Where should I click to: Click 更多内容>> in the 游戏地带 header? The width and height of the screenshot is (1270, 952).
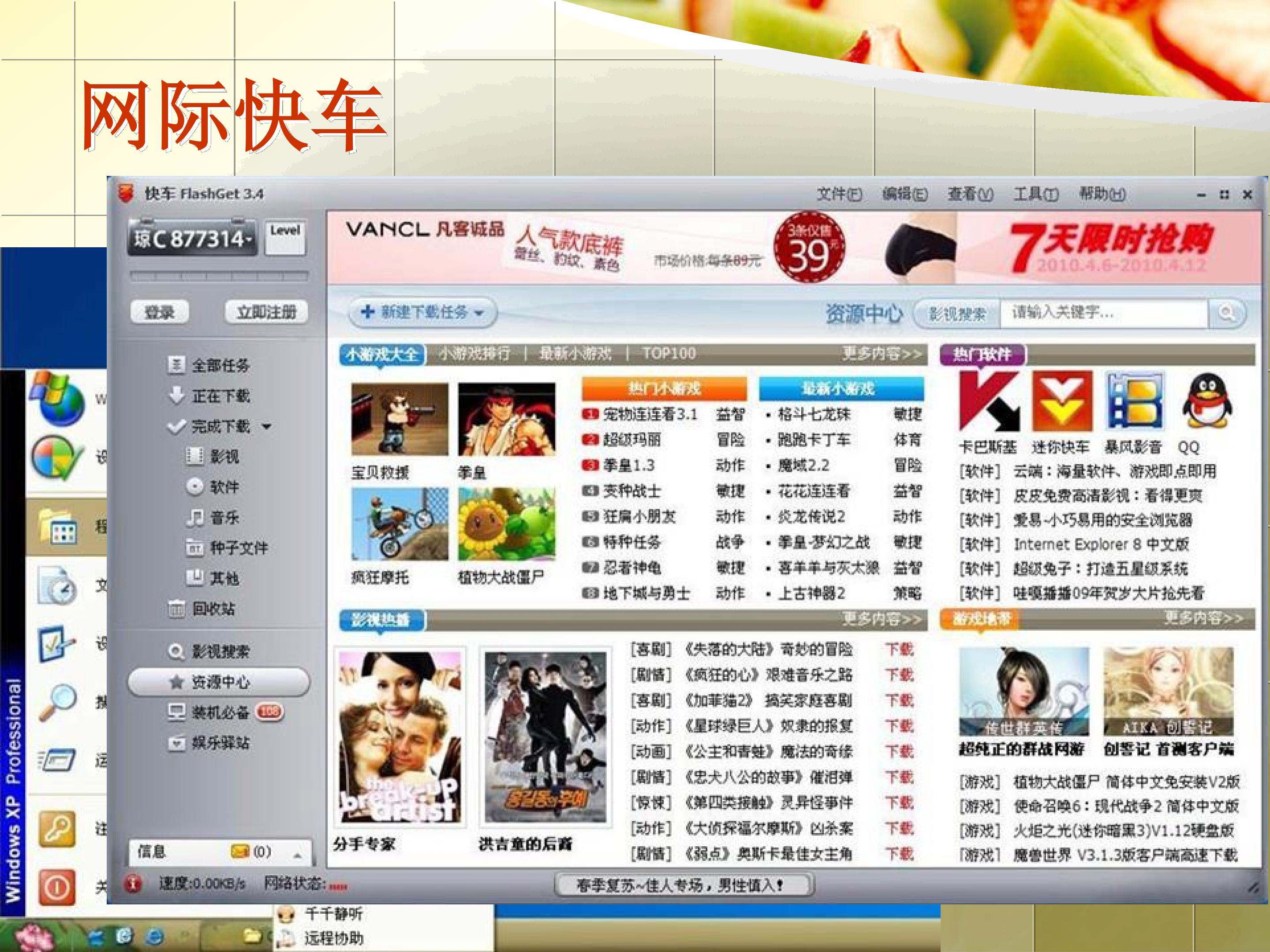1204,618
